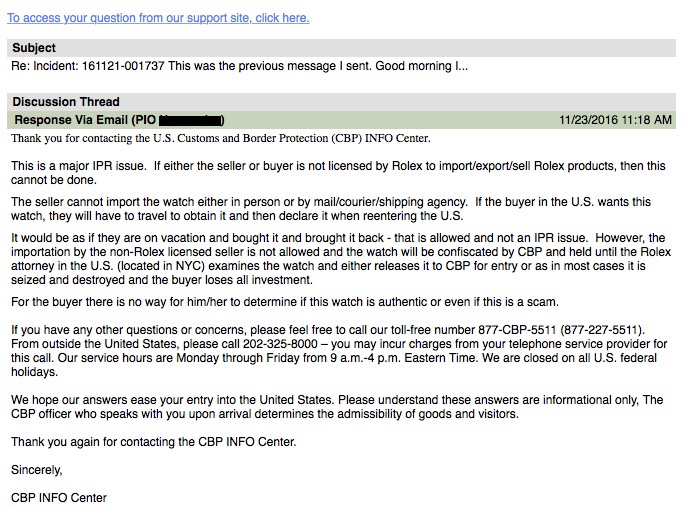Viewport: 698px width, 510px height.
Task: Click the 'Sincerely,' closing text
Action: (x=36, y=468)
